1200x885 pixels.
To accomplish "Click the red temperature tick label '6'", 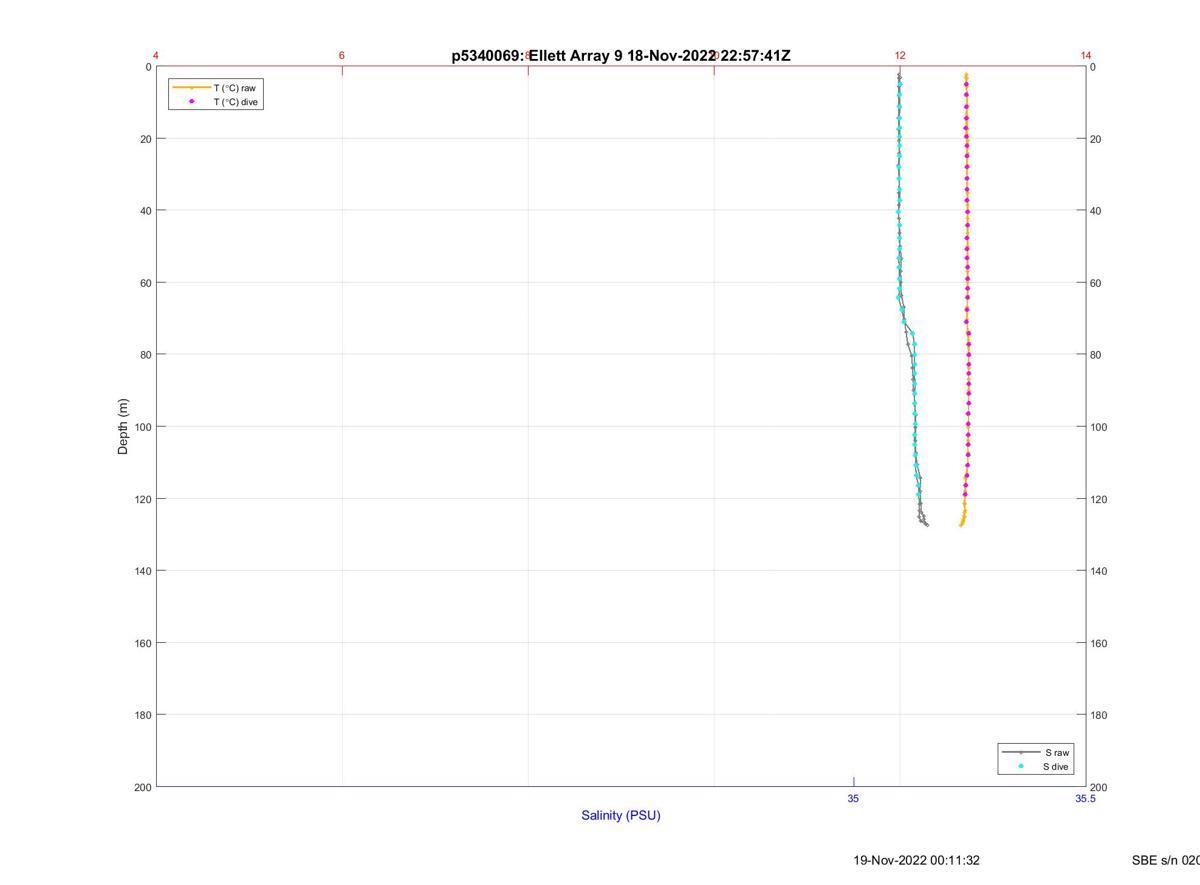I will click(342, 56).
